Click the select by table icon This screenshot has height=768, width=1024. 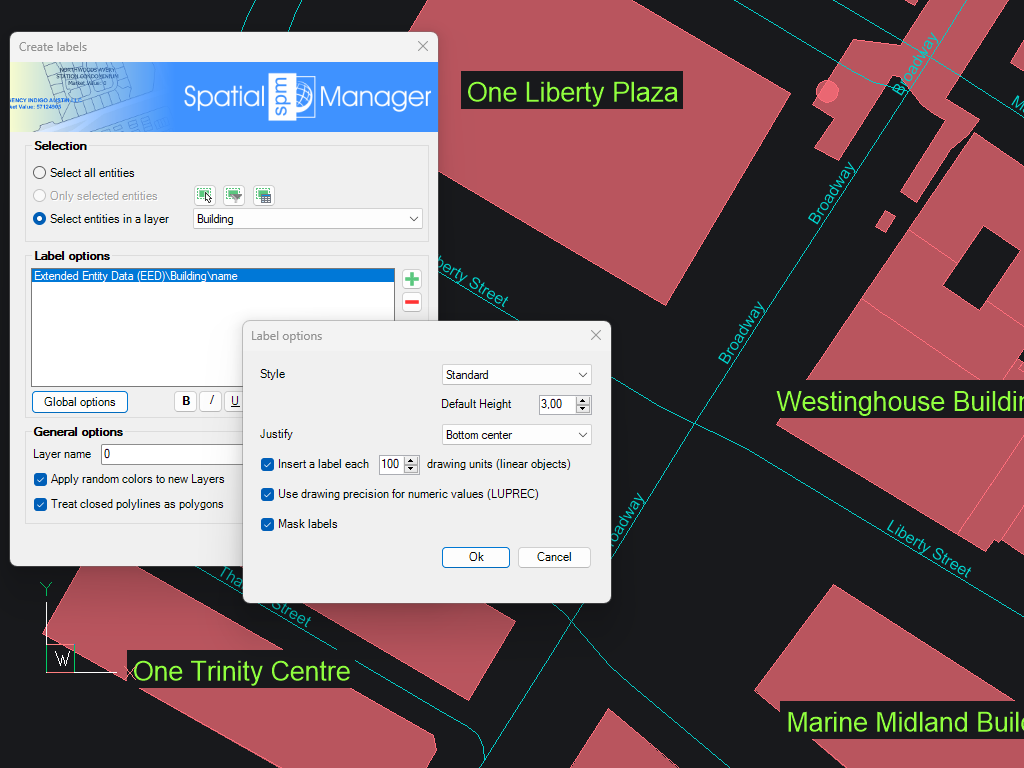click(263, 195)
